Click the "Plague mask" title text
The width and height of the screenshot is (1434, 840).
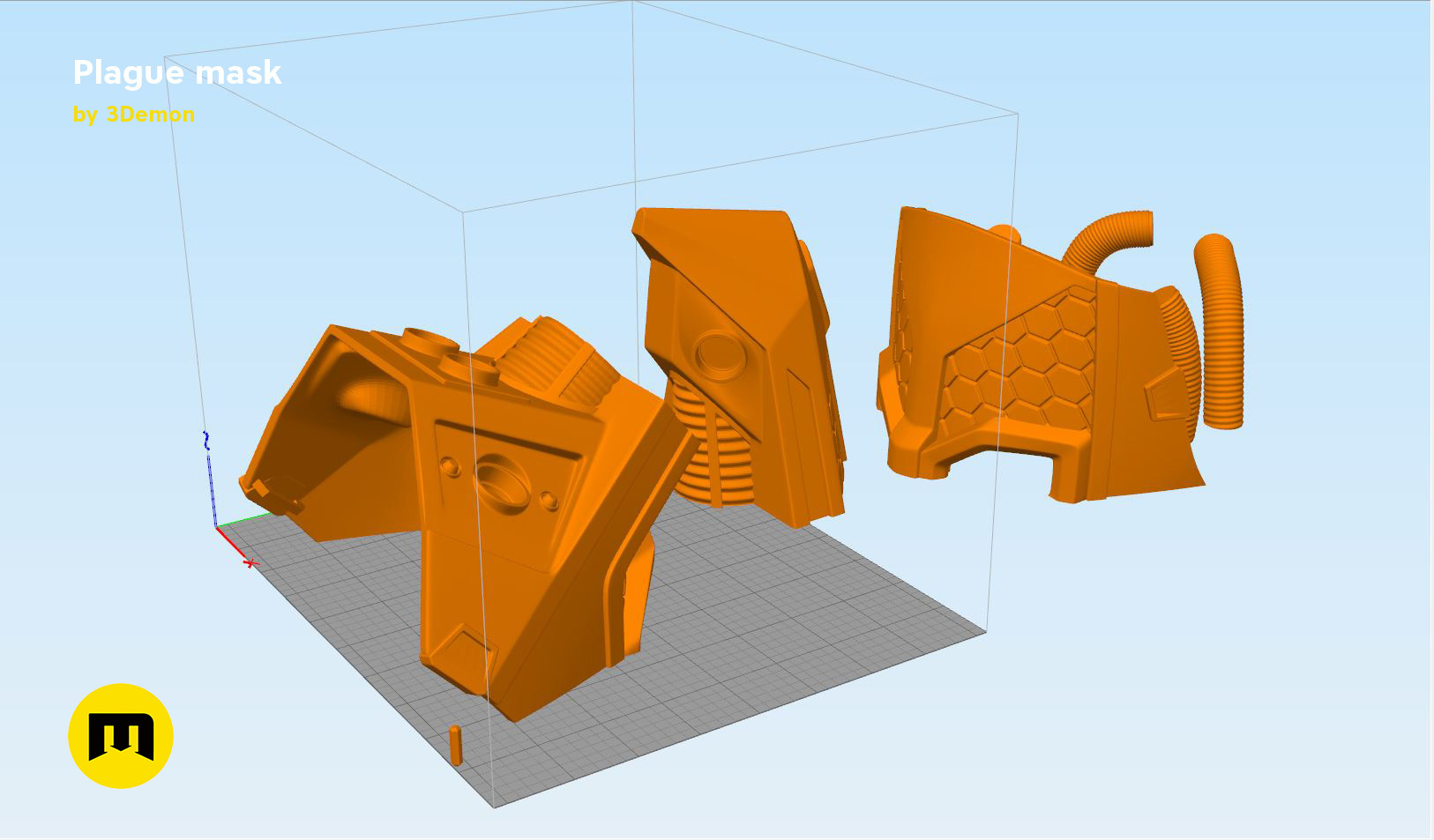(177, 72)
